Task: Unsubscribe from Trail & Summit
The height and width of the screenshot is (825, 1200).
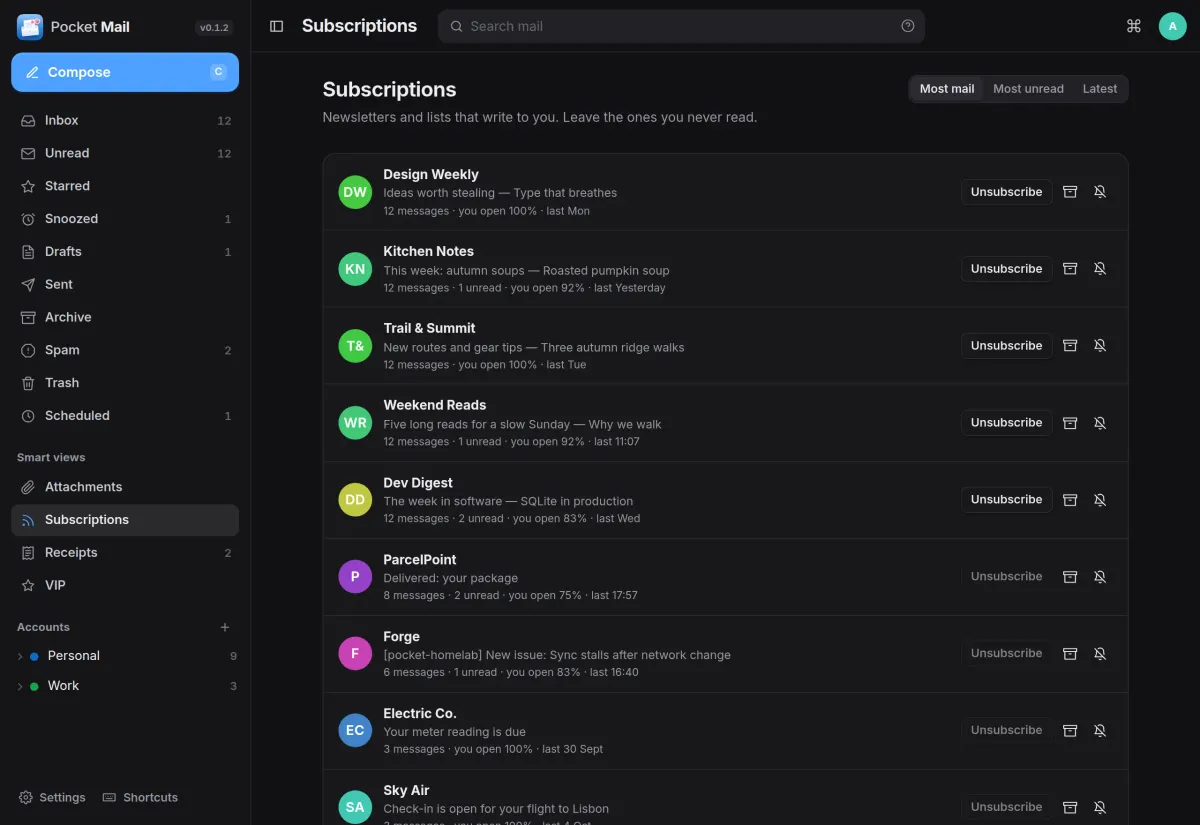Action: (x=1007, y=346)
